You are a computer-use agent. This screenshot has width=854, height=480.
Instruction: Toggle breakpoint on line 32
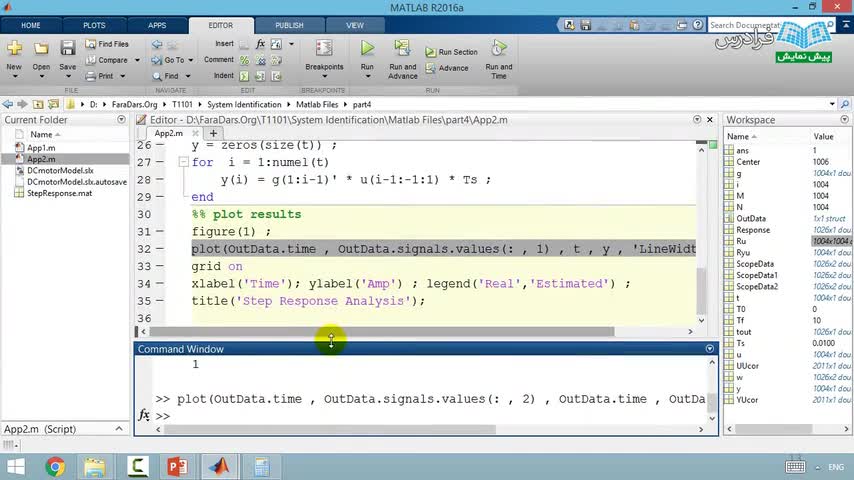(x=160, y=248)
